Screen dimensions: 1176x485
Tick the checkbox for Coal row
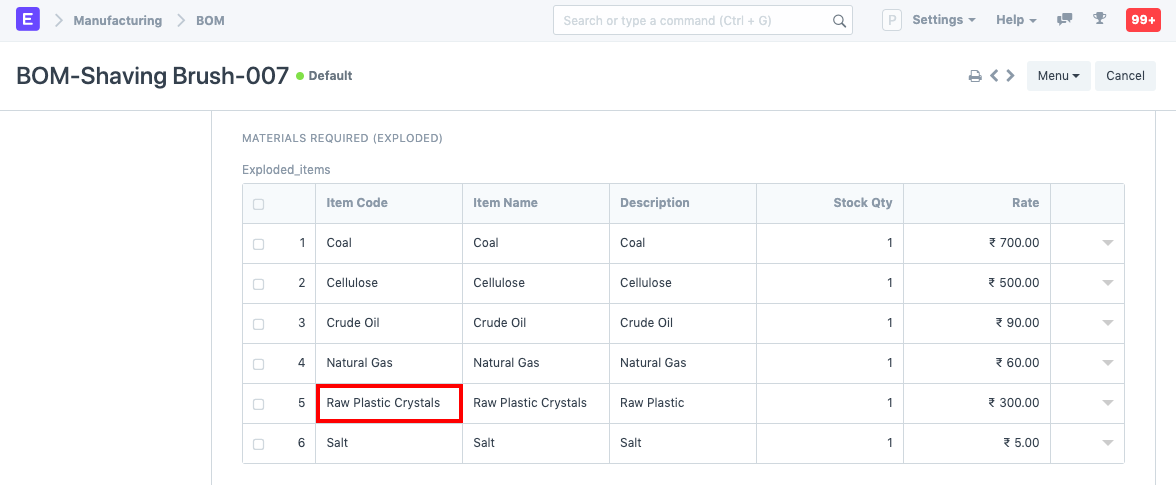[x=259, y=244]
